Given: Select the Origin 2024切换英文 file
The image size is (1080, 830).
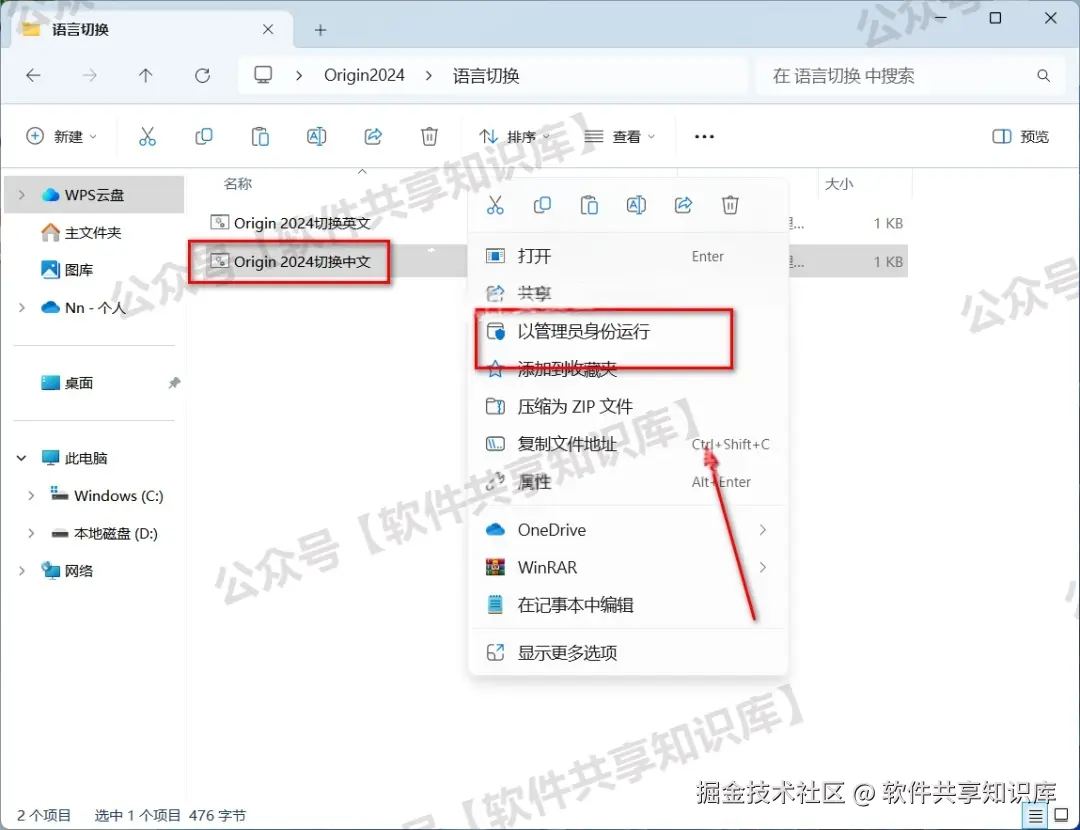Looking at the screenshot, I should pyautogui.click(x=302, y=223).
